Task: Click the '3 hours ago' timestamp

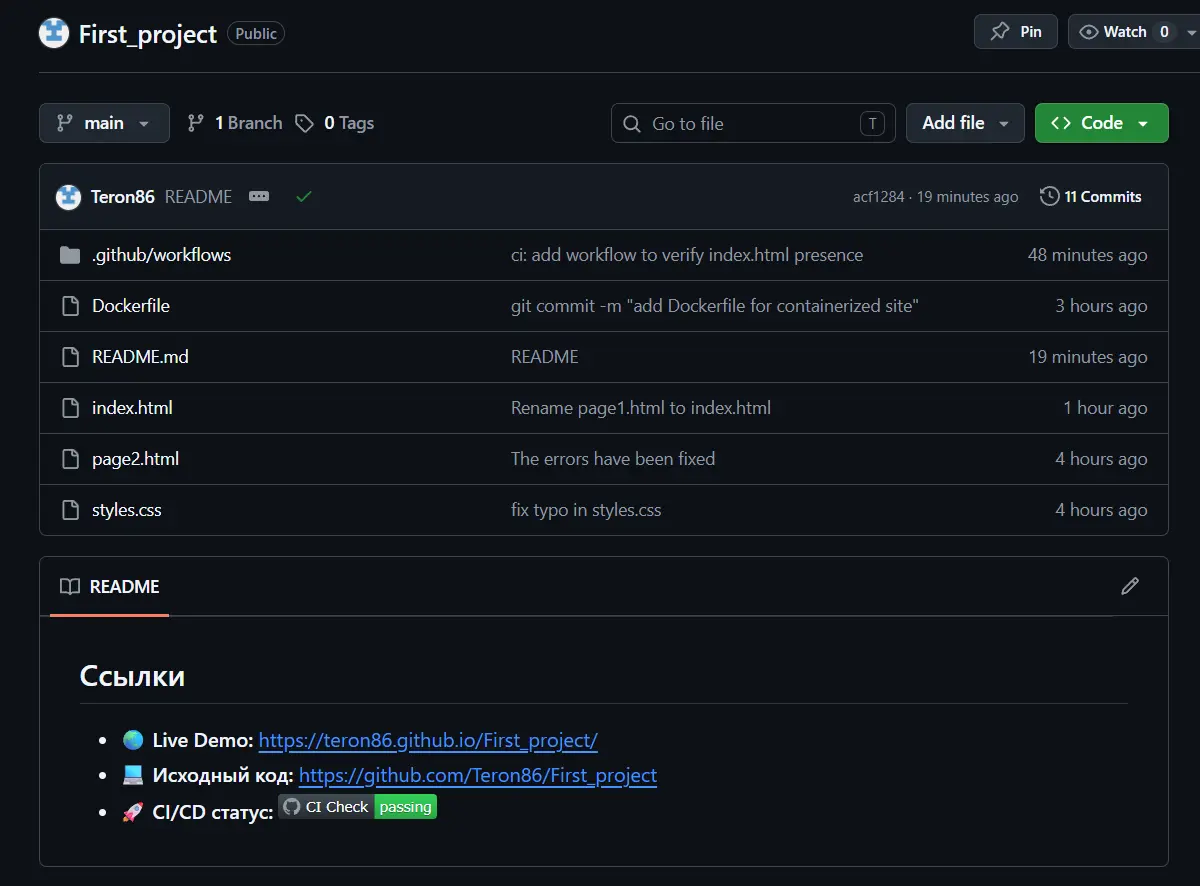Action: click(x=1101, y=306)
